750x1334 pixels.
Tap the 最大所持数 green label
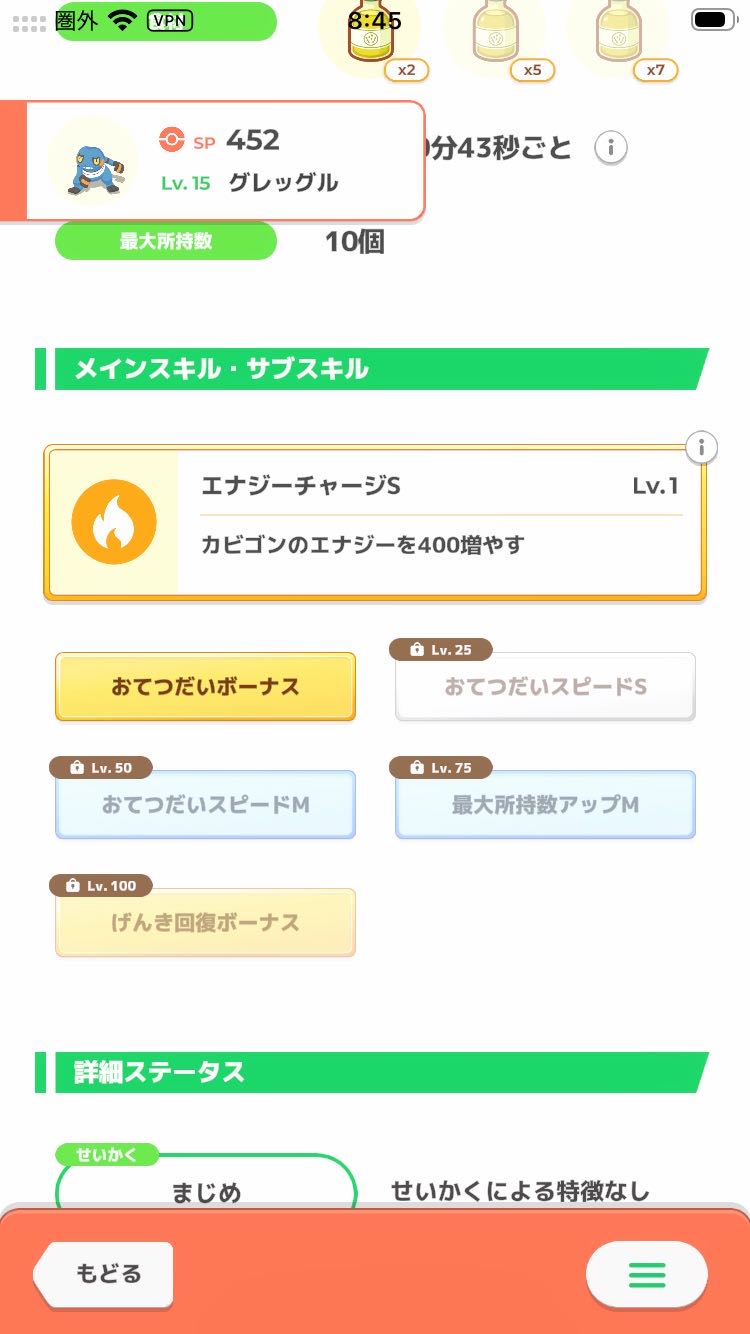(x=165, y=241)
